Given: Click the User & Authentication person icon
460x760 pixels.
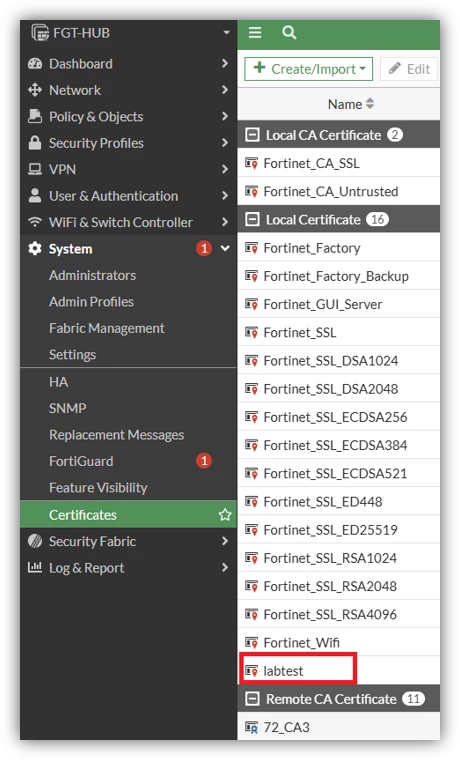Looking at the screenshot, I should pyautogui.click(x=35, y=195).
